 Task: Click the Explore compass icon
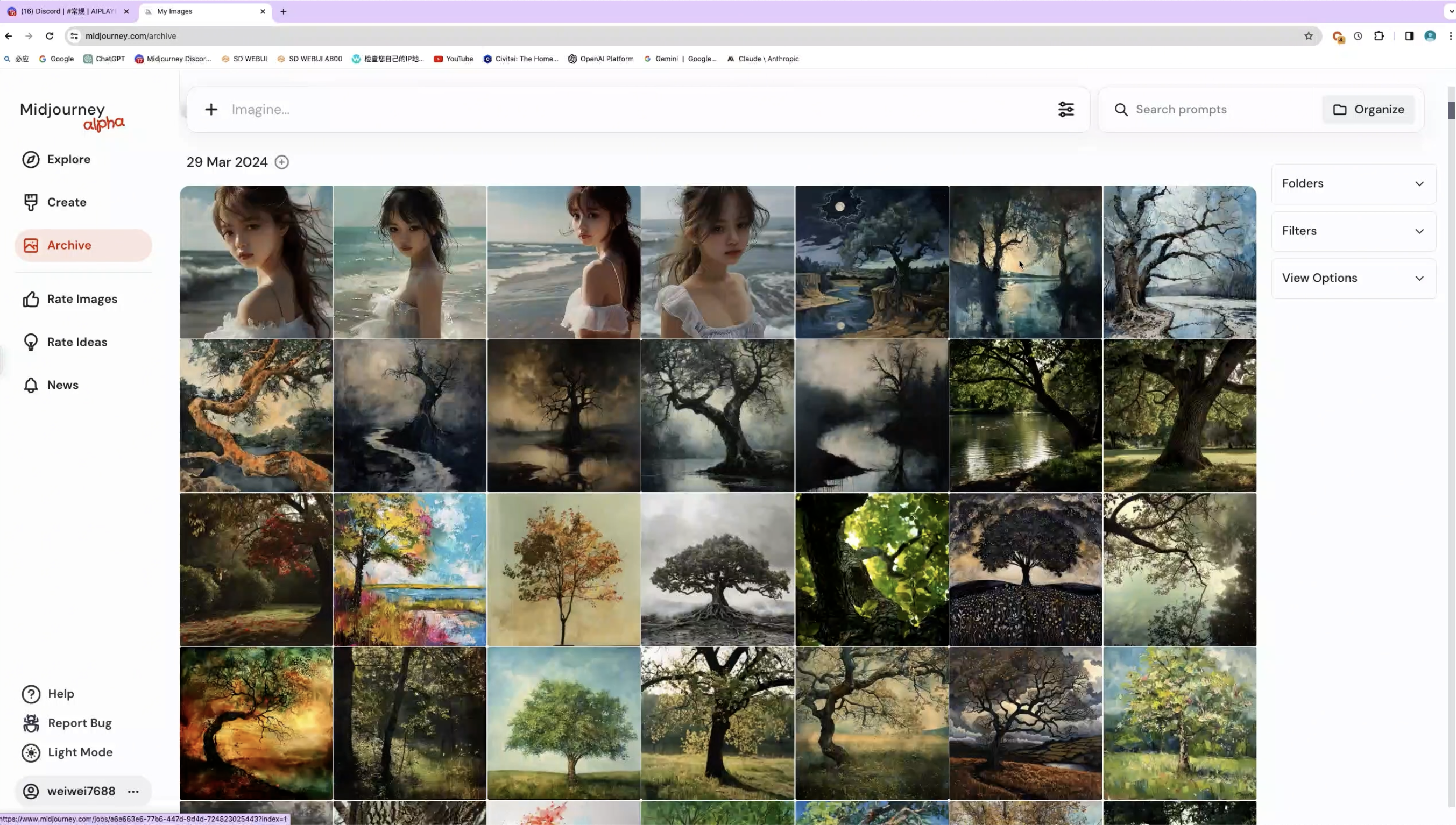click(31, 160)
